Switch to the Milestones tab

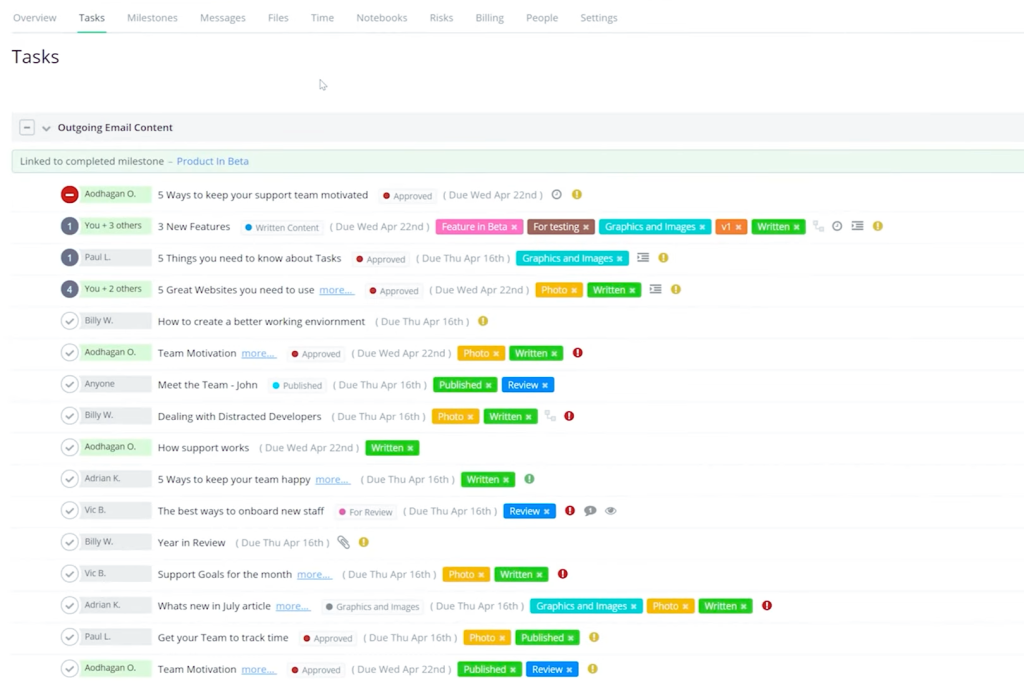(x=152, y=18)
